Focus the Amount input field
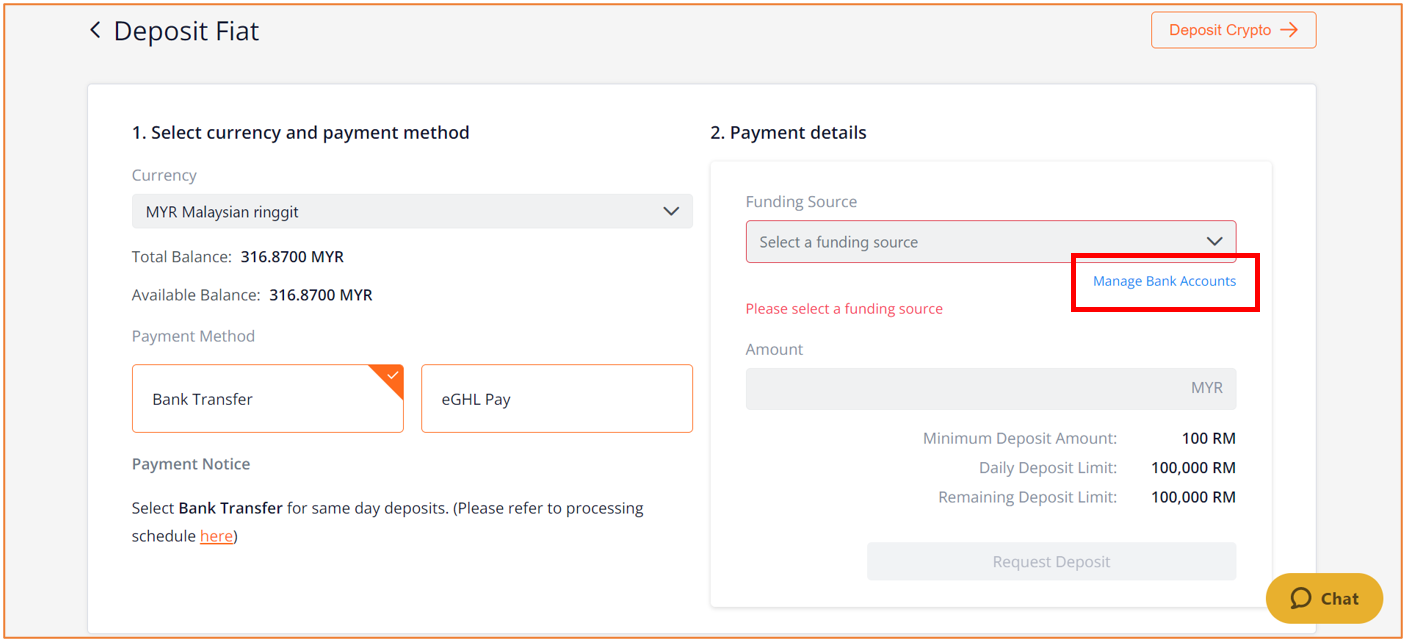 tap(991, 388)
